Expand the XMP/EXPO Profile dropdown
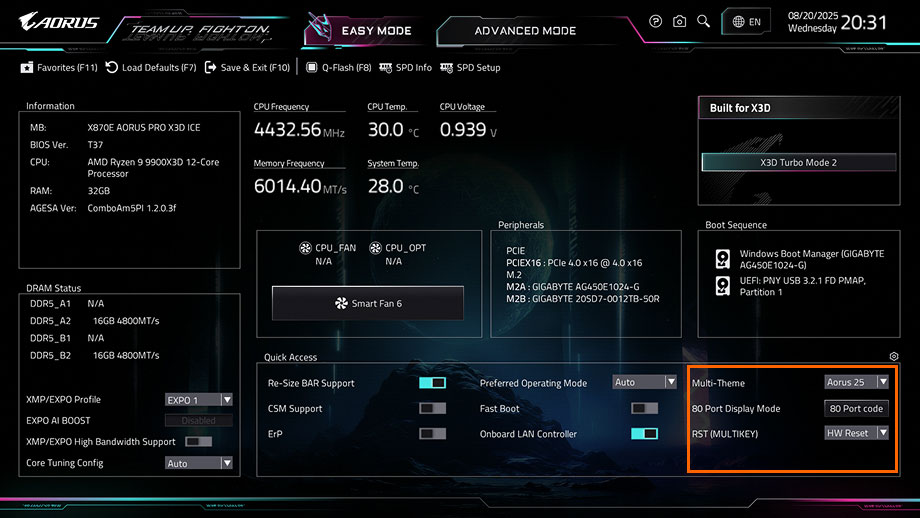Viewport: 920px width, 518px height. pyautogui.click(x=199, y=400)
